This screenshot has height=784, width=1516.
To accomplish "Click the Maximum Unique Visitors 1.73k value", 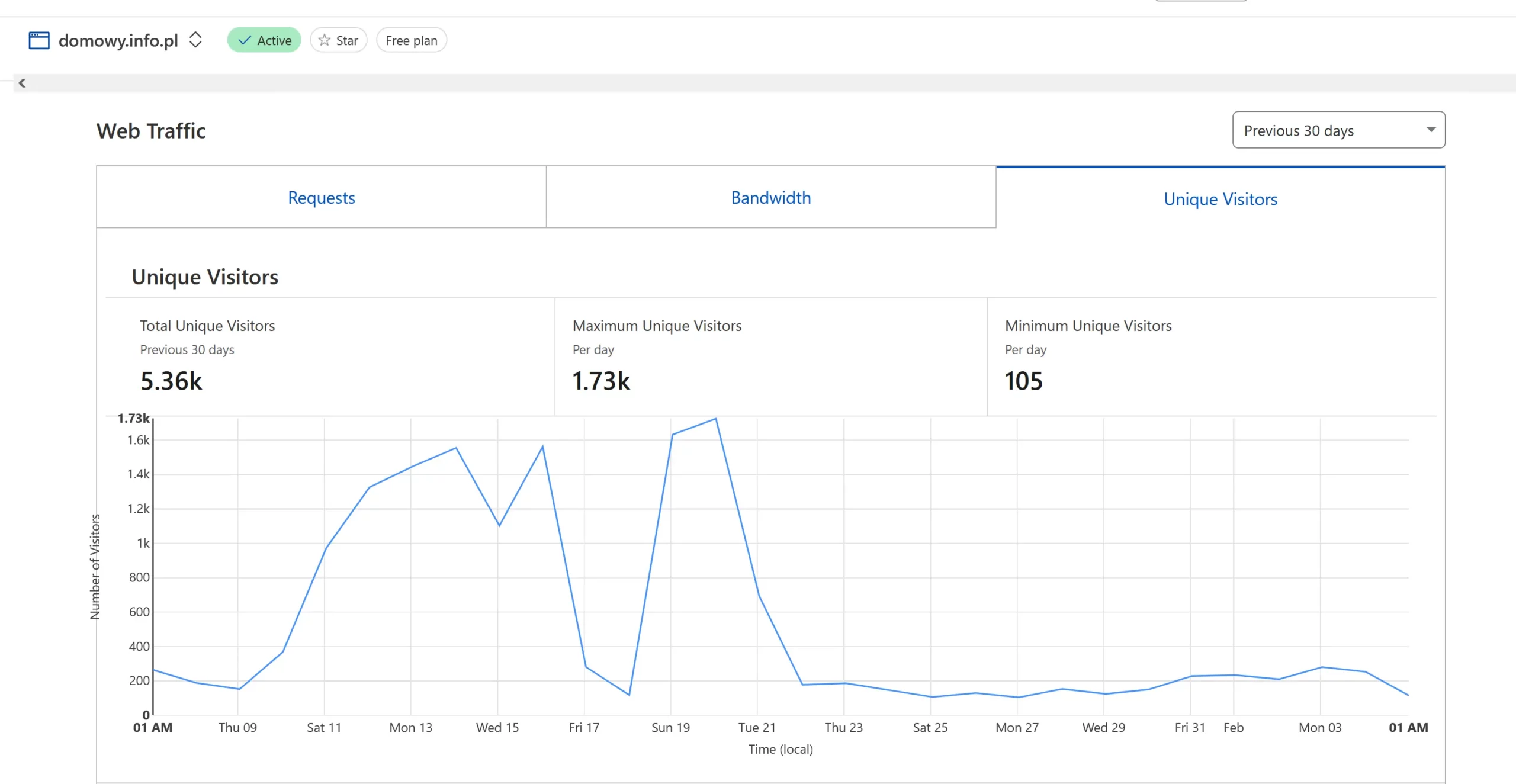I will tap(601, 381).
